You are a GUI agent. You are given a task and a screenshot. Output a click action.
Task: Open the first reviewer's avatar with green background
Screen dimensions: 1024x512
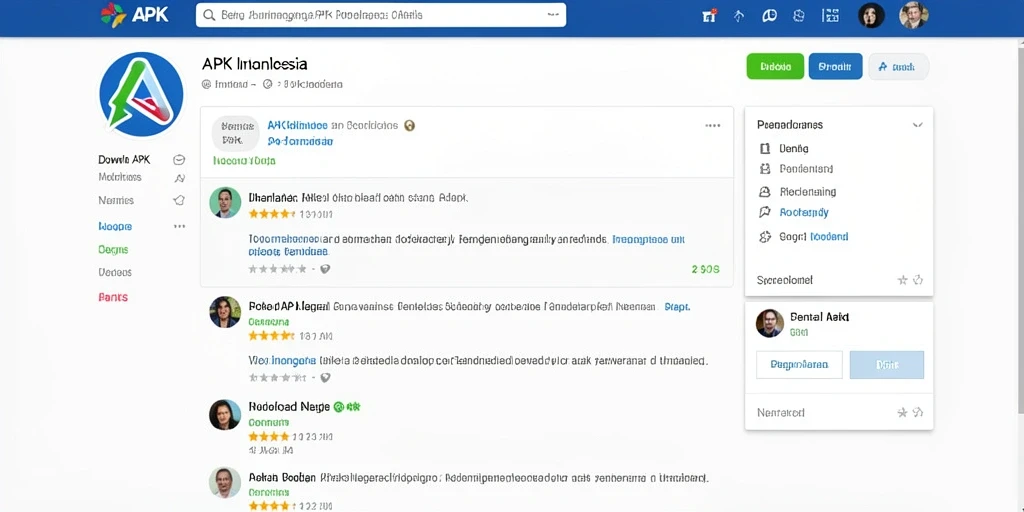(225, 202)
